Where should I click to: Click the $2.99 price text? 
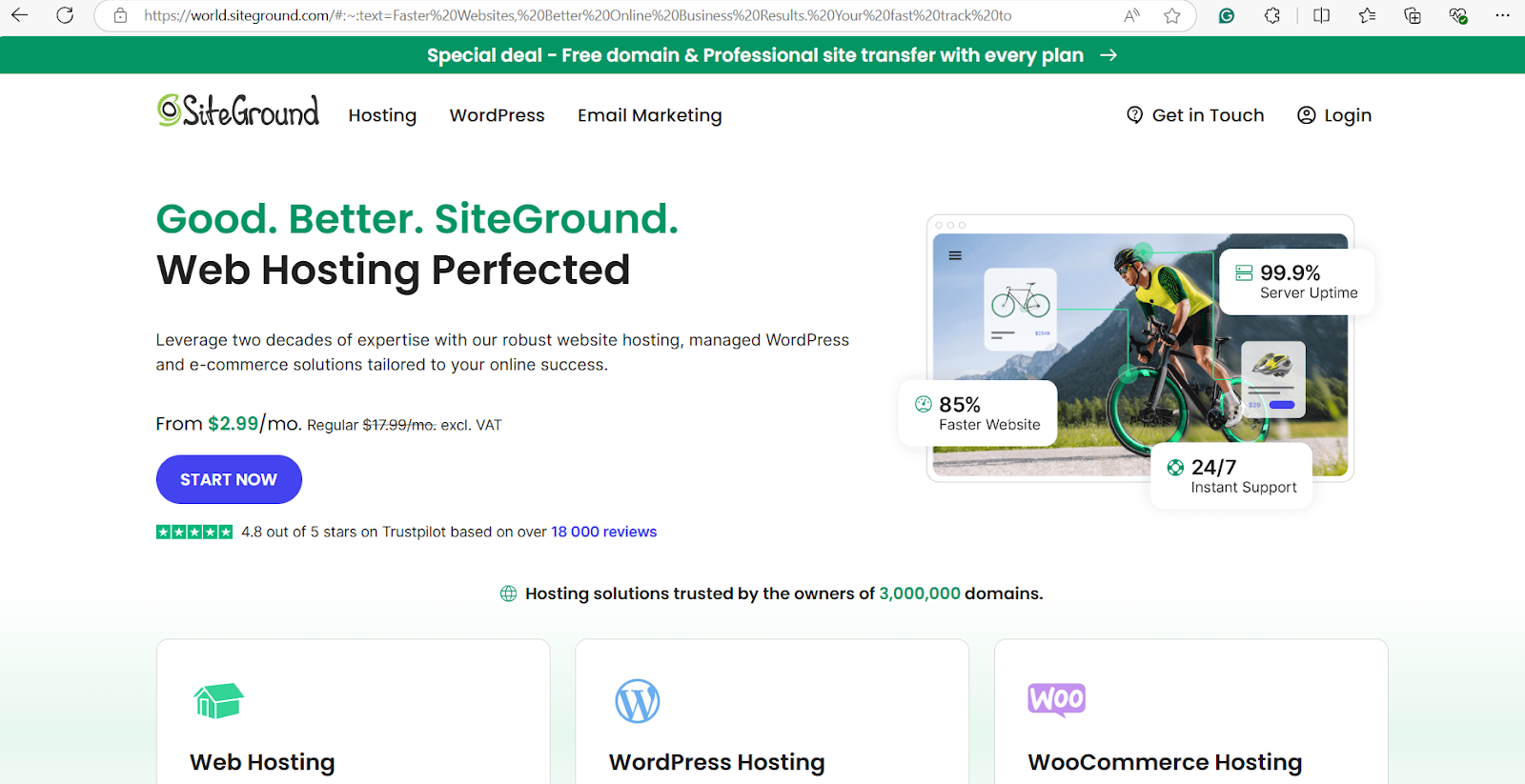tap(234, 423)
